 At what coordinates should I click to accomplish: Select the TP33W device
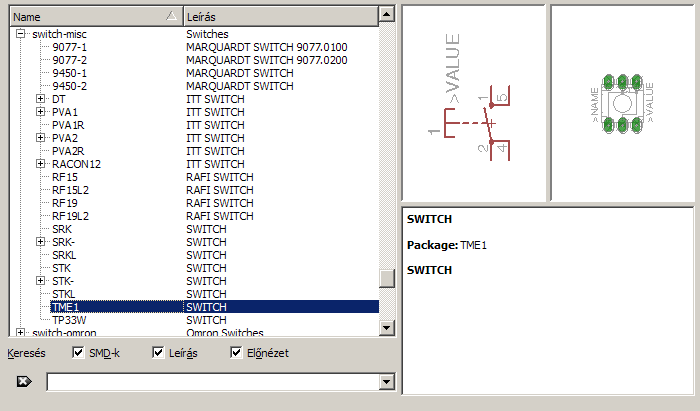pyautogui.click(x=69, y=320)
